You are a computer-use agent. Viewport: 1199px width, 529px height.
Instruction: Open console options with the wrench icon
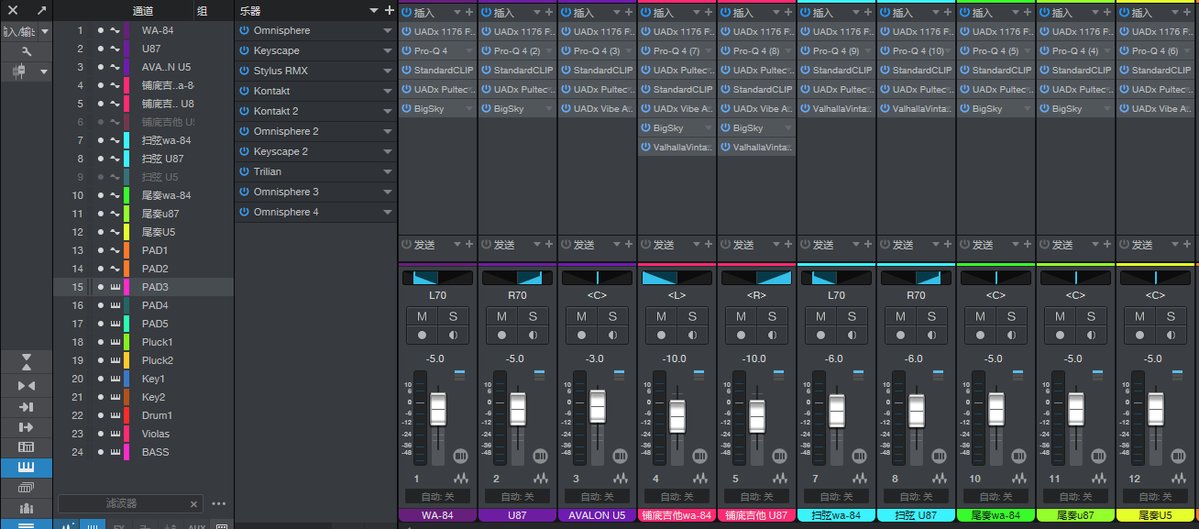point(26,51)
